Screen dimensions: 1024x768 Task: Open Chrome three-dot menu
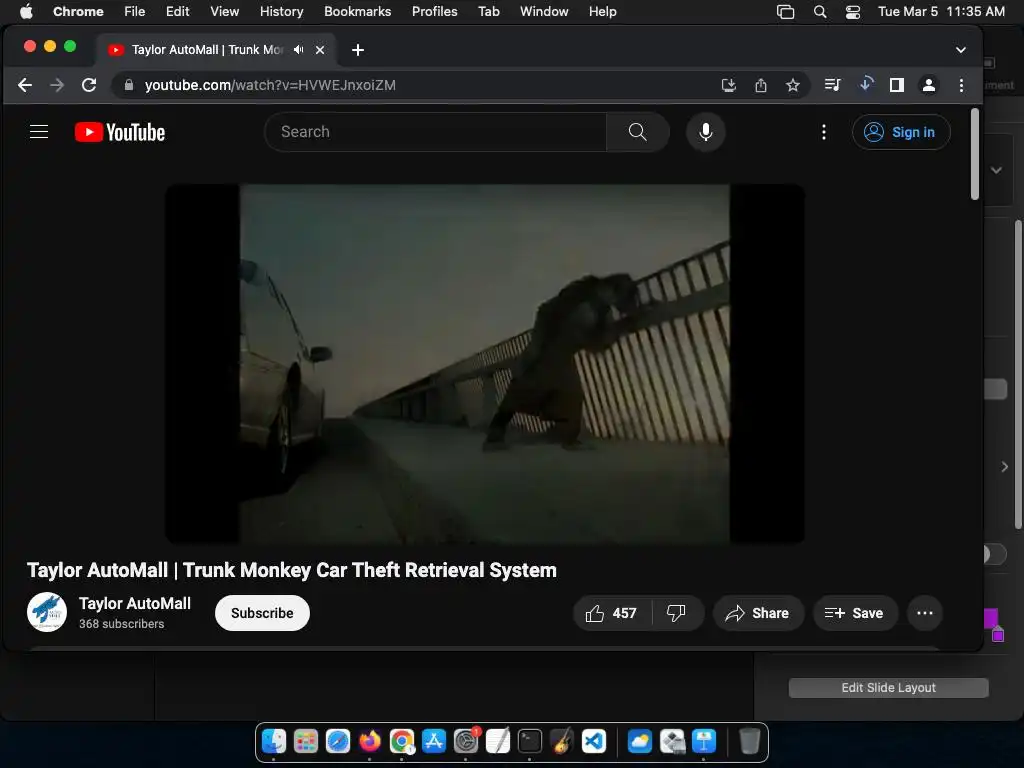(x=961, y=85)
